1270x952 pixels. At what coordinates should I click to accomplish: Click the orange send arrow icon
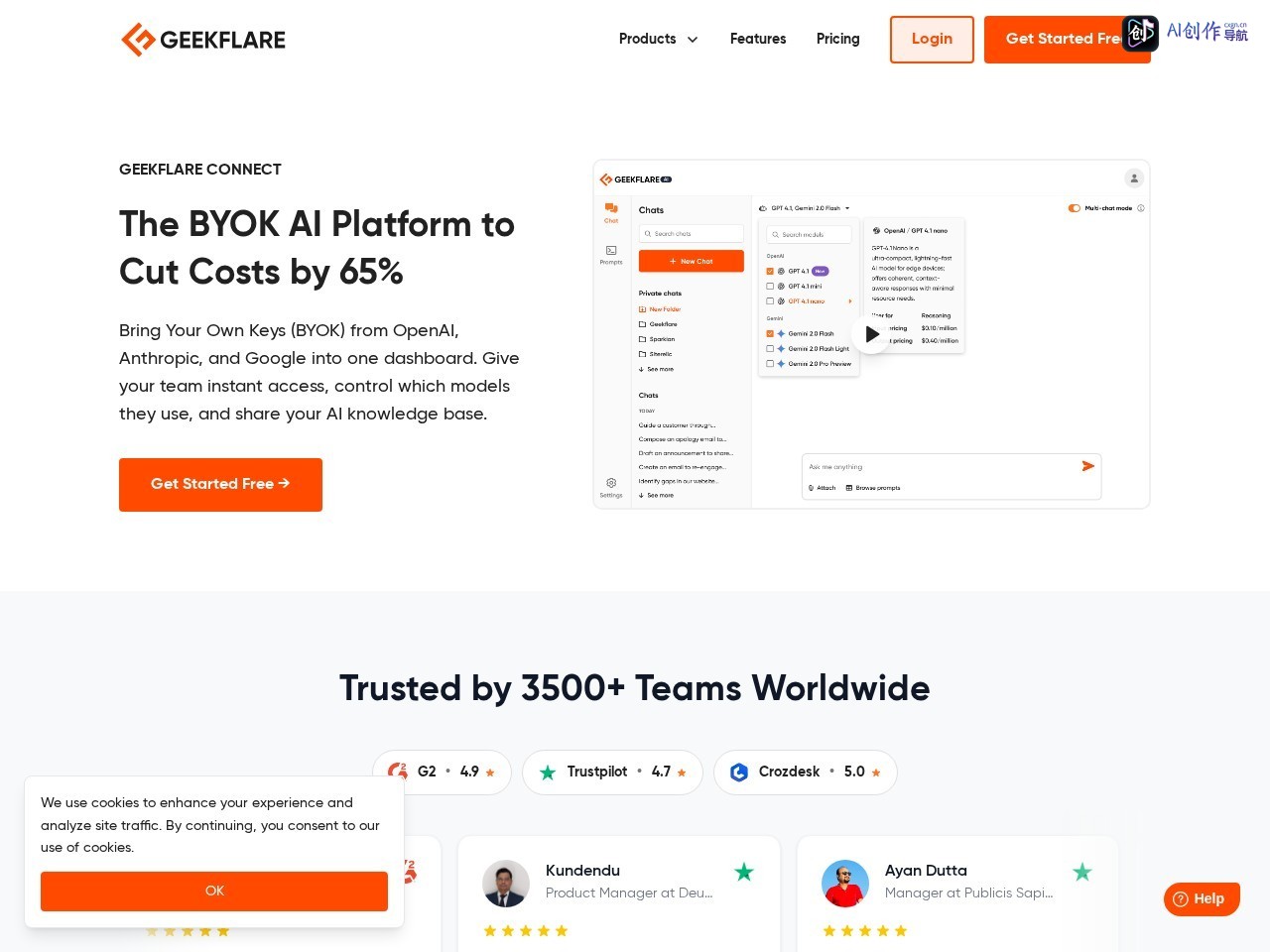tap(1088, 466)
